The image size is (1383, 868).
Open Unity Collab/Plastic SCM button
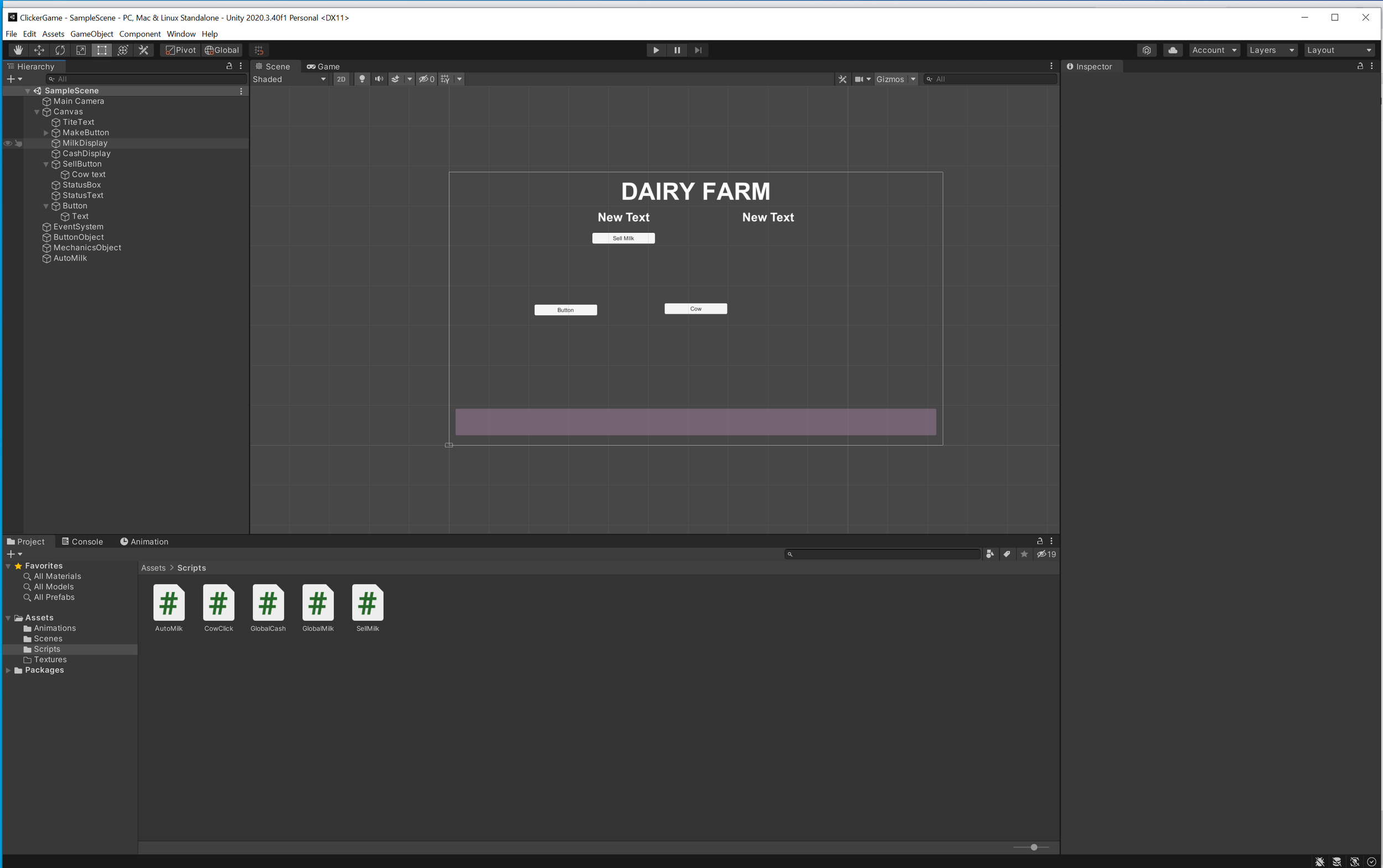(x=1146, y=50)
